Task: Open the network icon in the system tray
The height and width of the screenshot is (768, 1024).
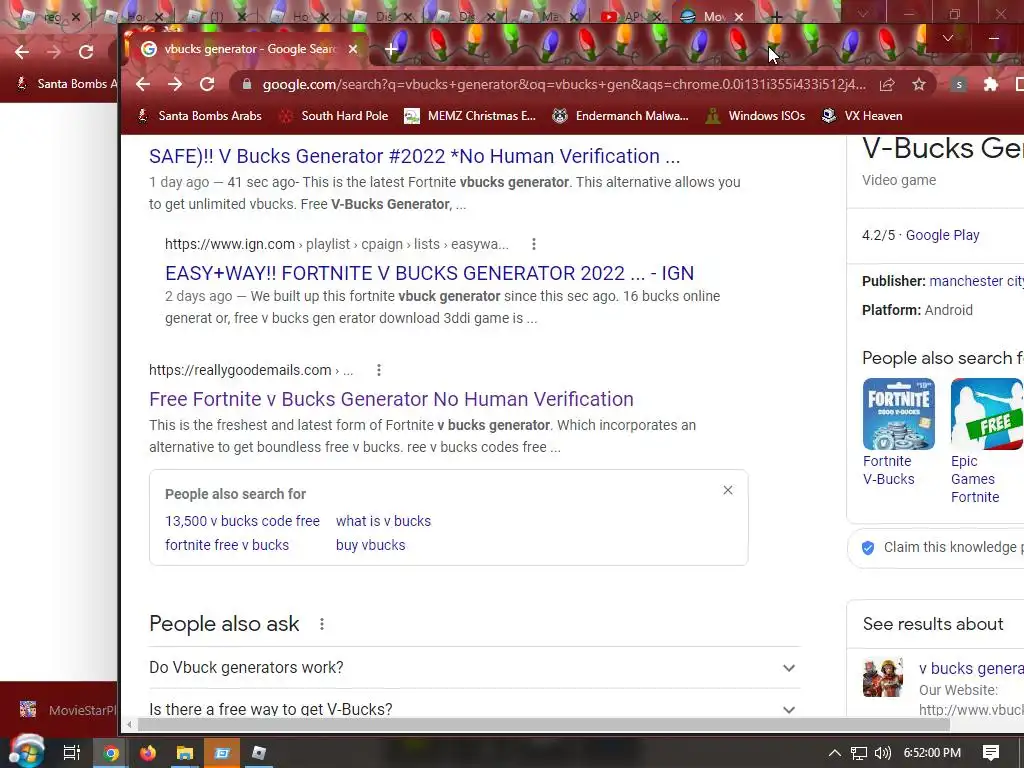Action: click(859, 753)
